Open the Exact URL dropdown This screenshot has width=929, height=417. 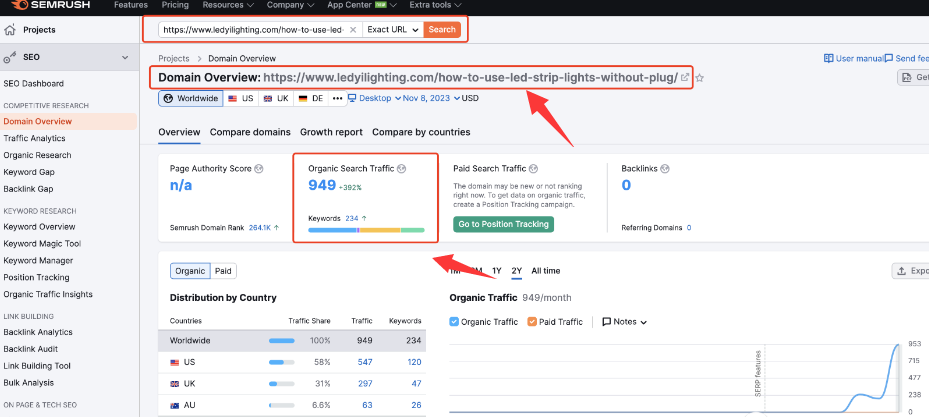click(x=392, y=30)
